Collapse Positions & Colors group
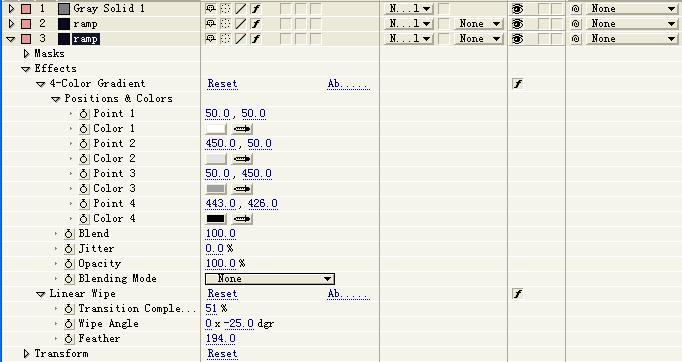Viewport: 682px width, 362px height. pyautogui.click(x=55, y=99)
